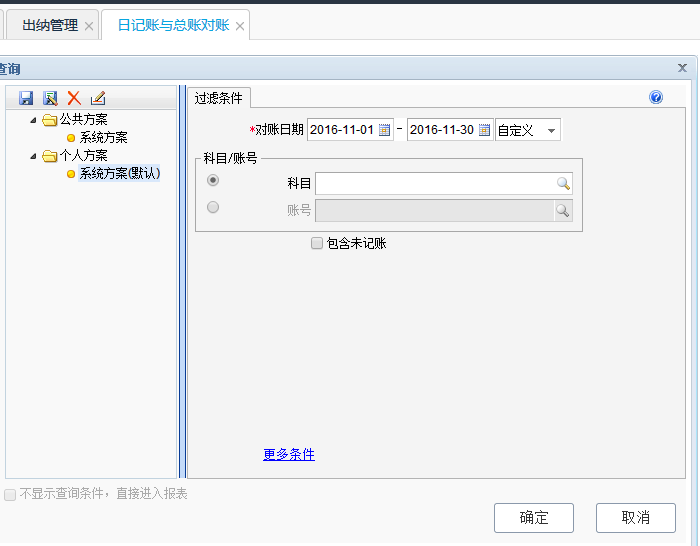Click the 科目 text input field

(x=435, y=183)
